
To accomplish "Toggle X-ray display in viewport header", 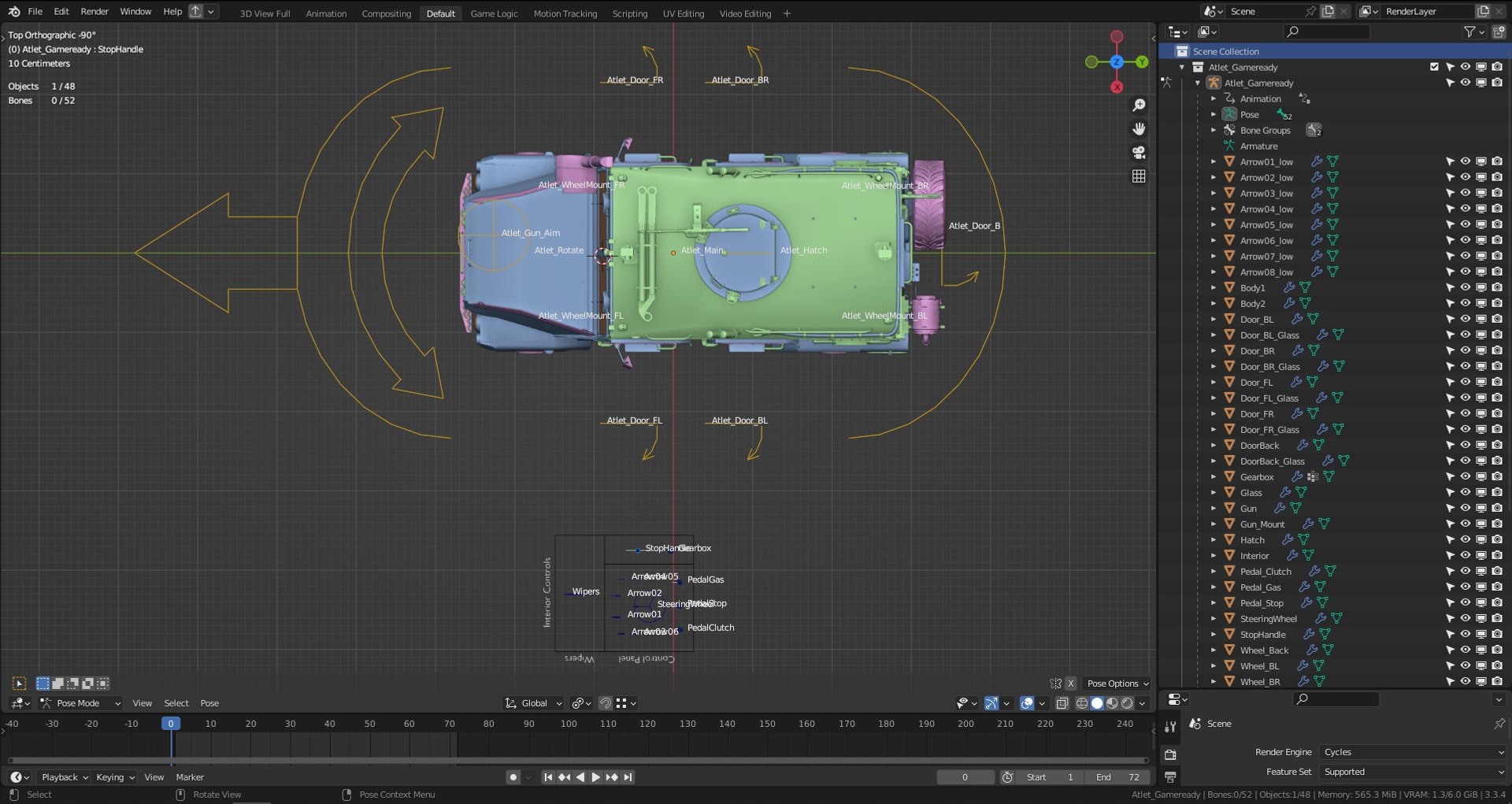I will (x=1062, y=703).
